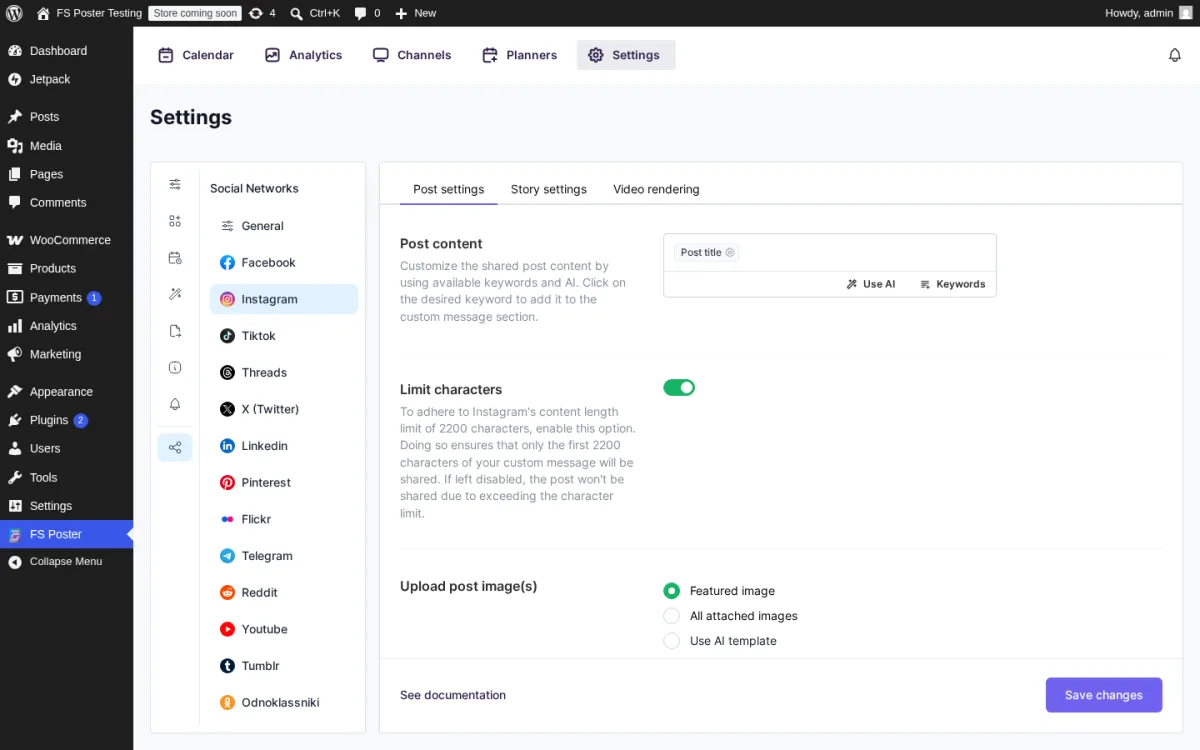Open comments bubble in admin bar
Viewport: 1200px width, 750px height.
[x=367, y=13]
